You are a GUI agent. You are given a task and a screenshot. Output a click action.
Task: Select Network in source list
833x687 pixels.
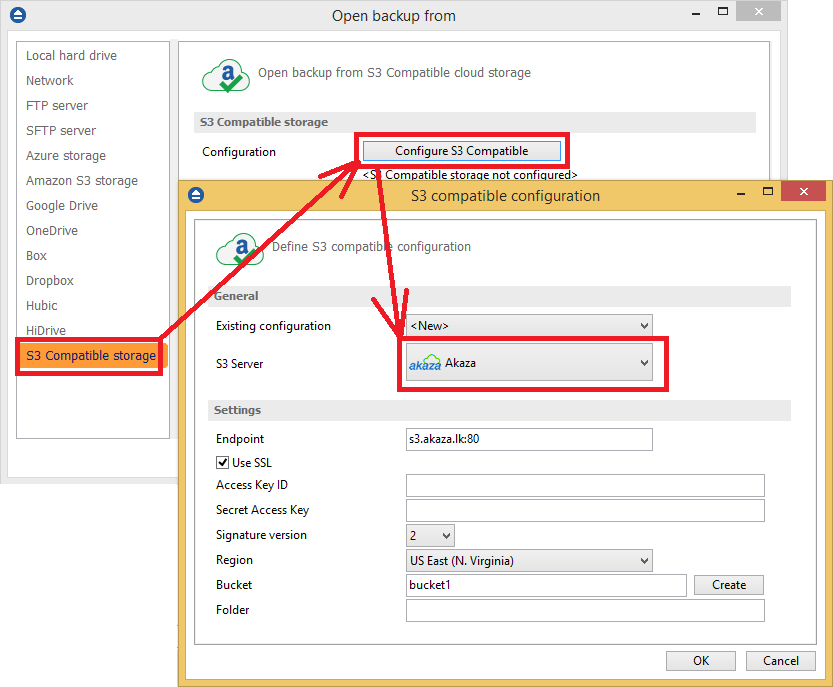[50, 81]
